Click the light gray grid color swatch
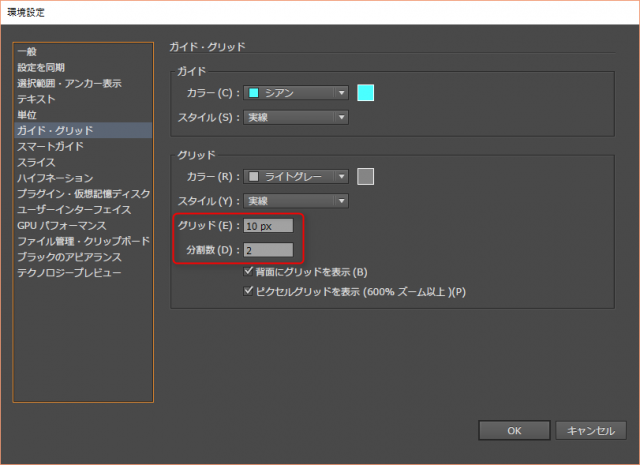Screen dimensions: 640x465 [x=365, y=177]
